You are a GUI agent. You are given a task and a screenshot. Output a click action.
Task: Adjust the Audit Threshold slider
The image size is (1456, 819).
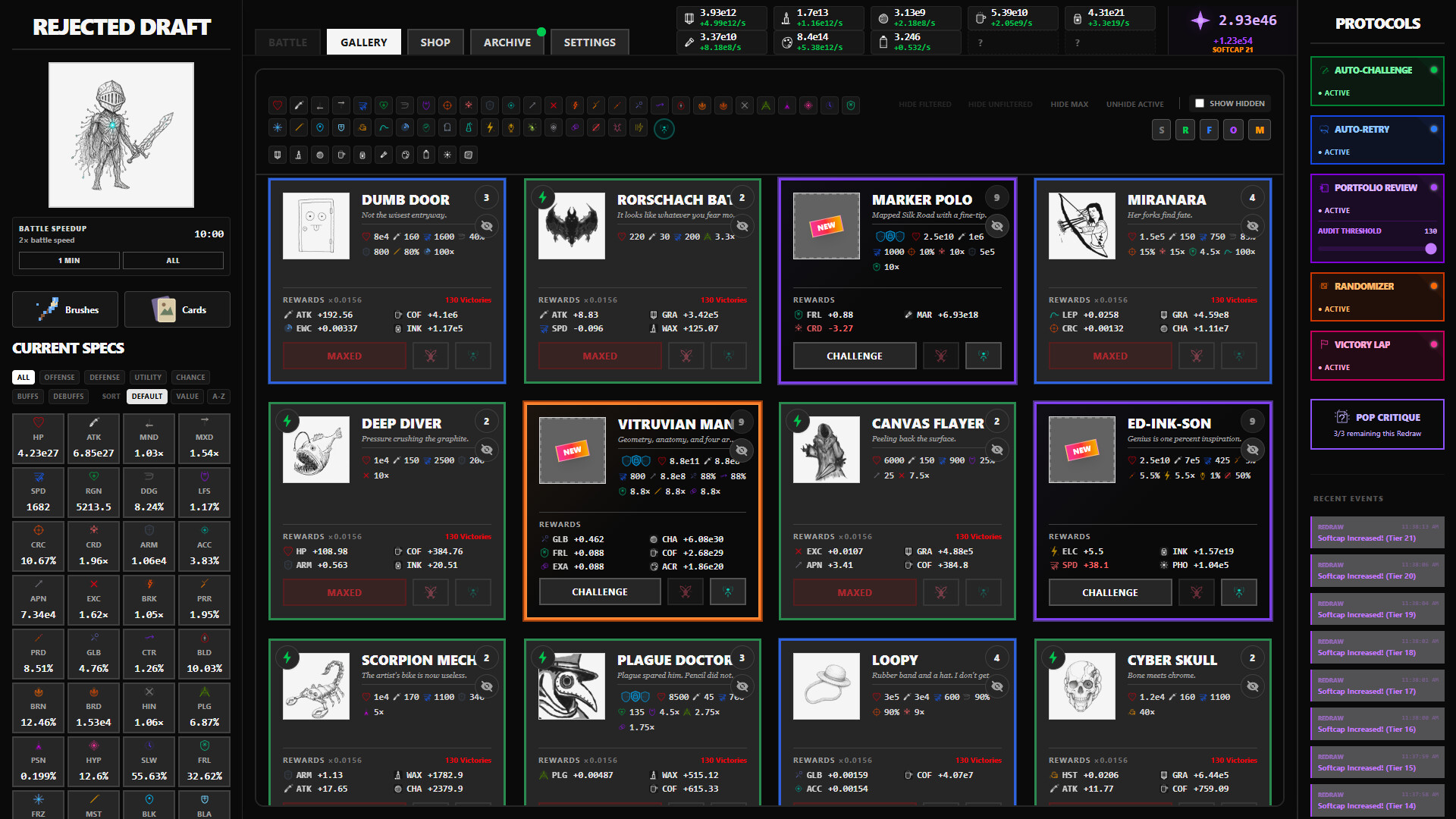[x=1377, y=249]
